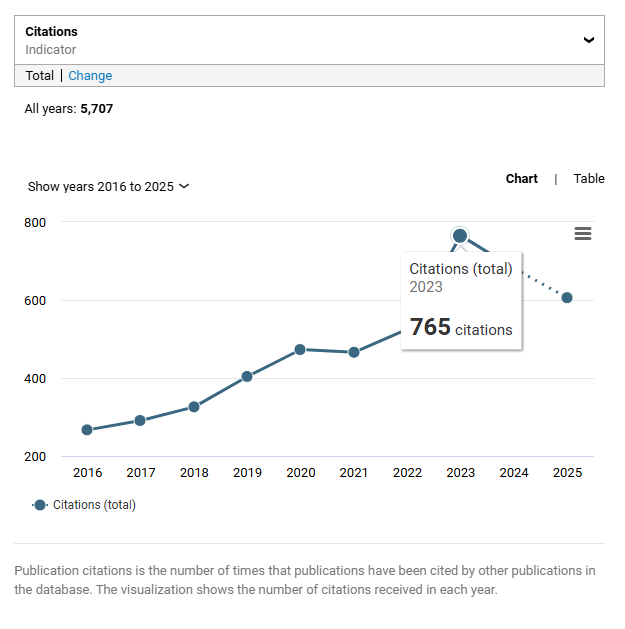Viewport: 625px width, 629px height.
Task: Select the 2018 data point marker
Action: coord(194,407)
